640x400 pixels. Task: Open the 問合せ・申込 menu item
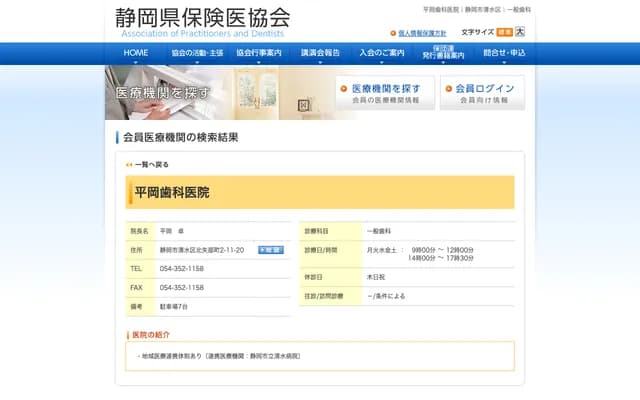pos(504,53)
